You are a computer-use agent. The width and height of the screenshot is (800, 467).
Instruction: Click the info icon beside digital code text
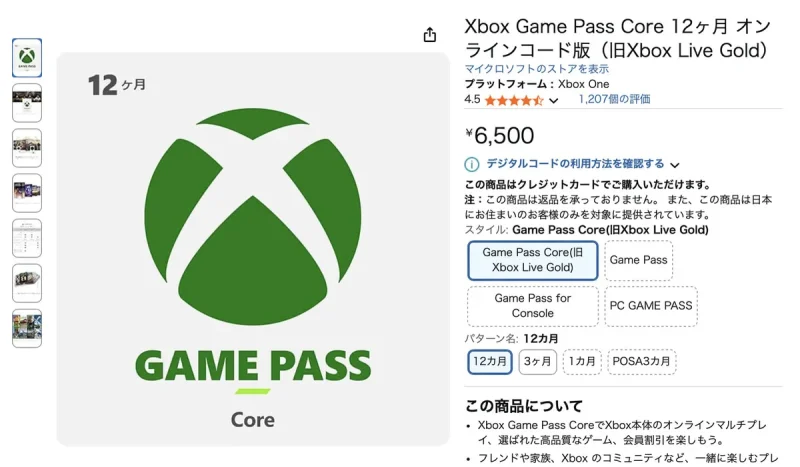click(472, 164)
